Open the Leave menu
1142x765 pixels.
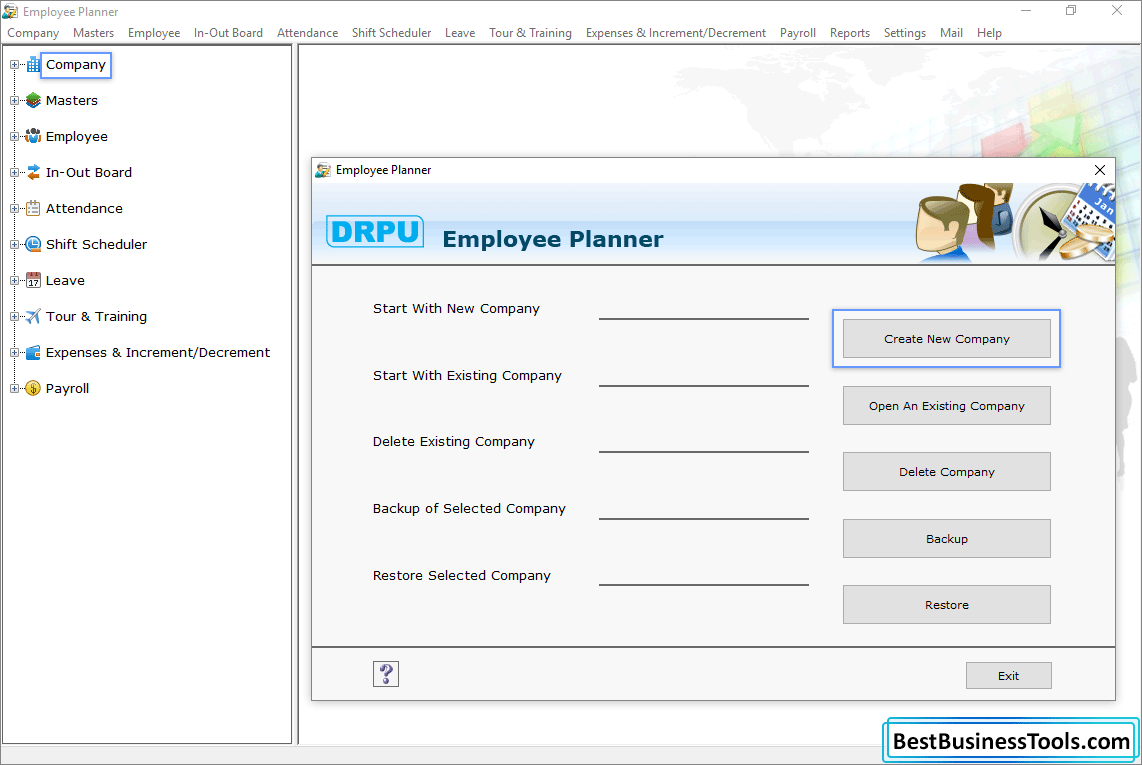point(460,33)
